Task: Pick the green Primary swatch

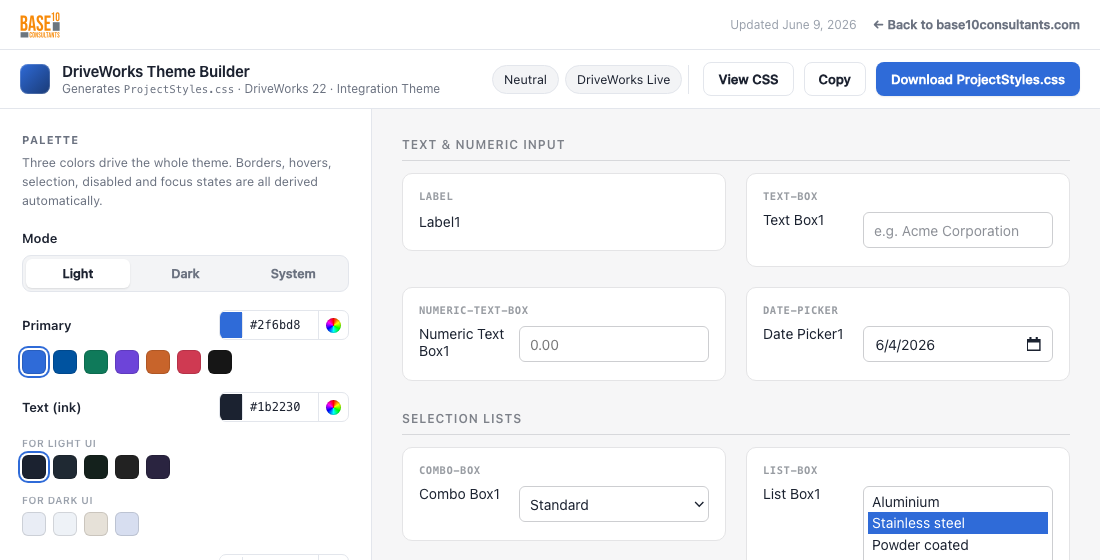Action: (96, 362)
